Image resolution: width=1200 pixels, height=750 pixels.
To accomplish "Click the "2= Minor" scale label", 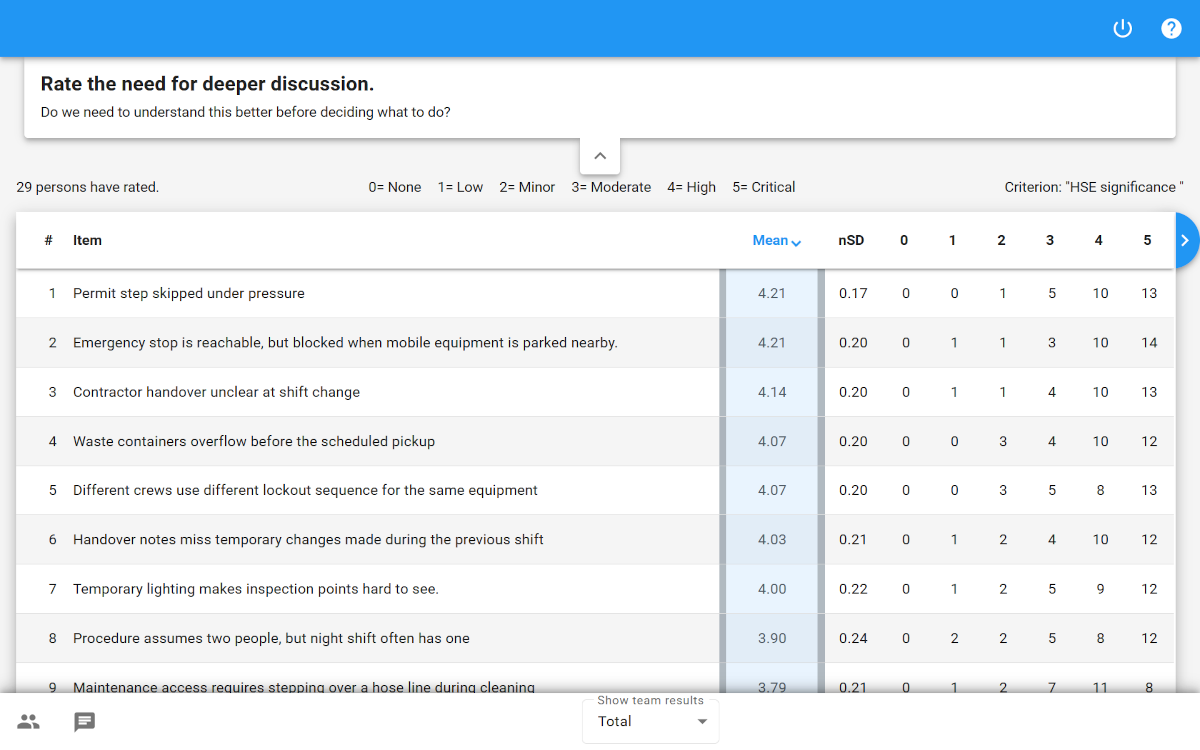I will [x=527, y=187].
